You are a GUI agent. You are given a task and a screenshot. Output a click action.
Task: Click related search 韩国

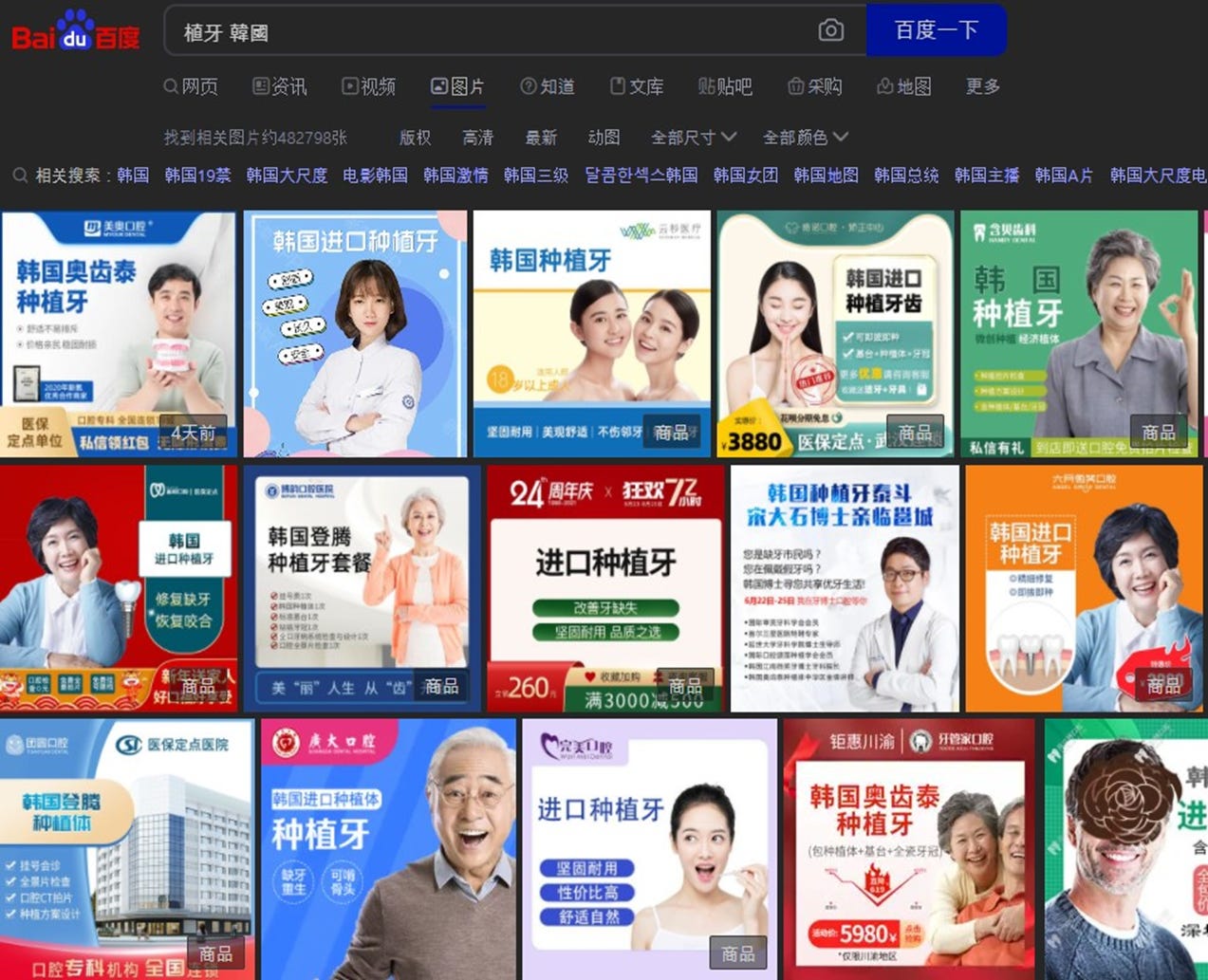[133, 176]
